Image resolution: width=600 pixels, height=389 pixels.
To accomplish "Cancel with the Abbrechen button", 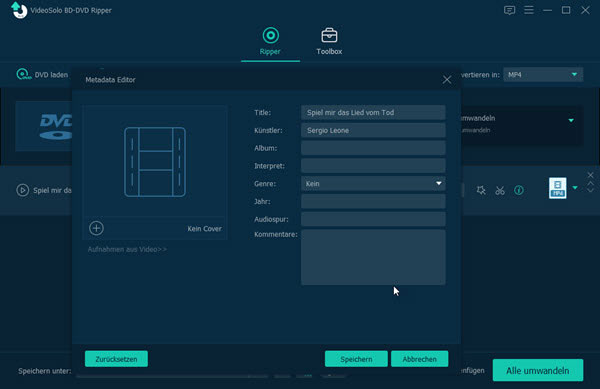I will [419, 359].
